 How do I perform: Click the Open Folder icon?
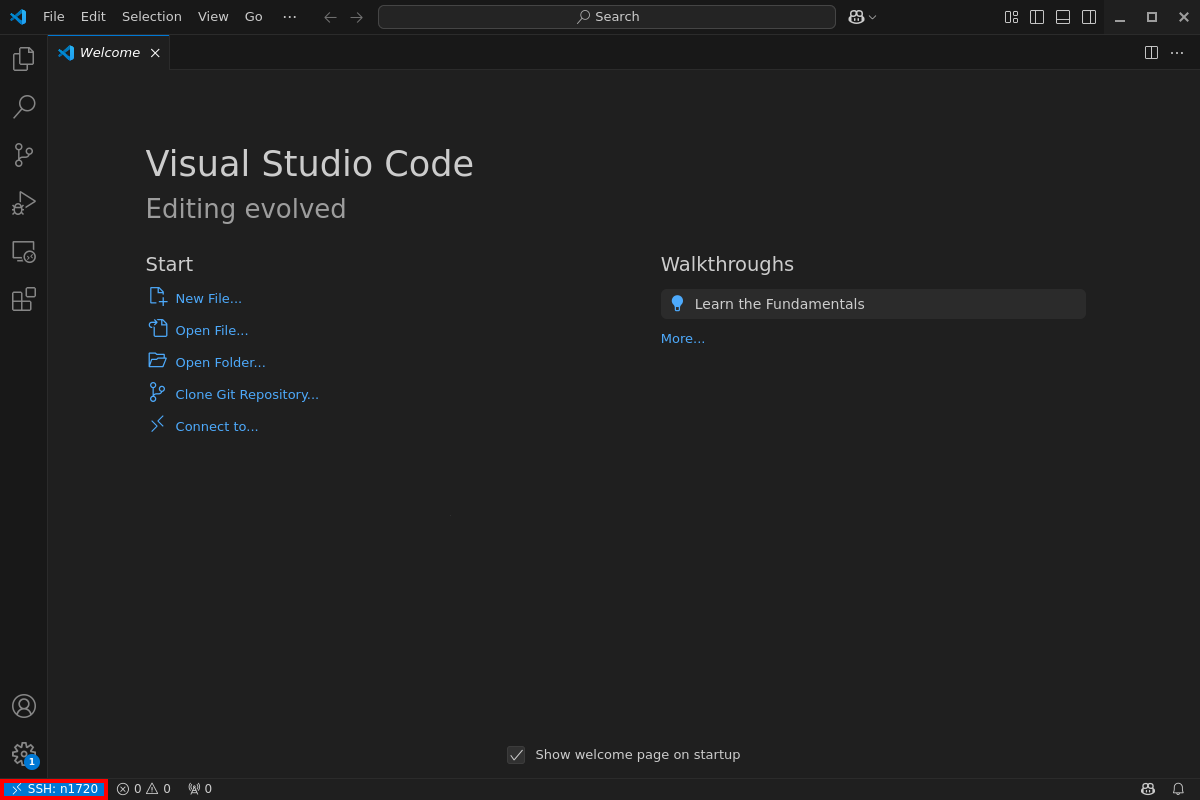pyautogui.click(x=158, y=360)
